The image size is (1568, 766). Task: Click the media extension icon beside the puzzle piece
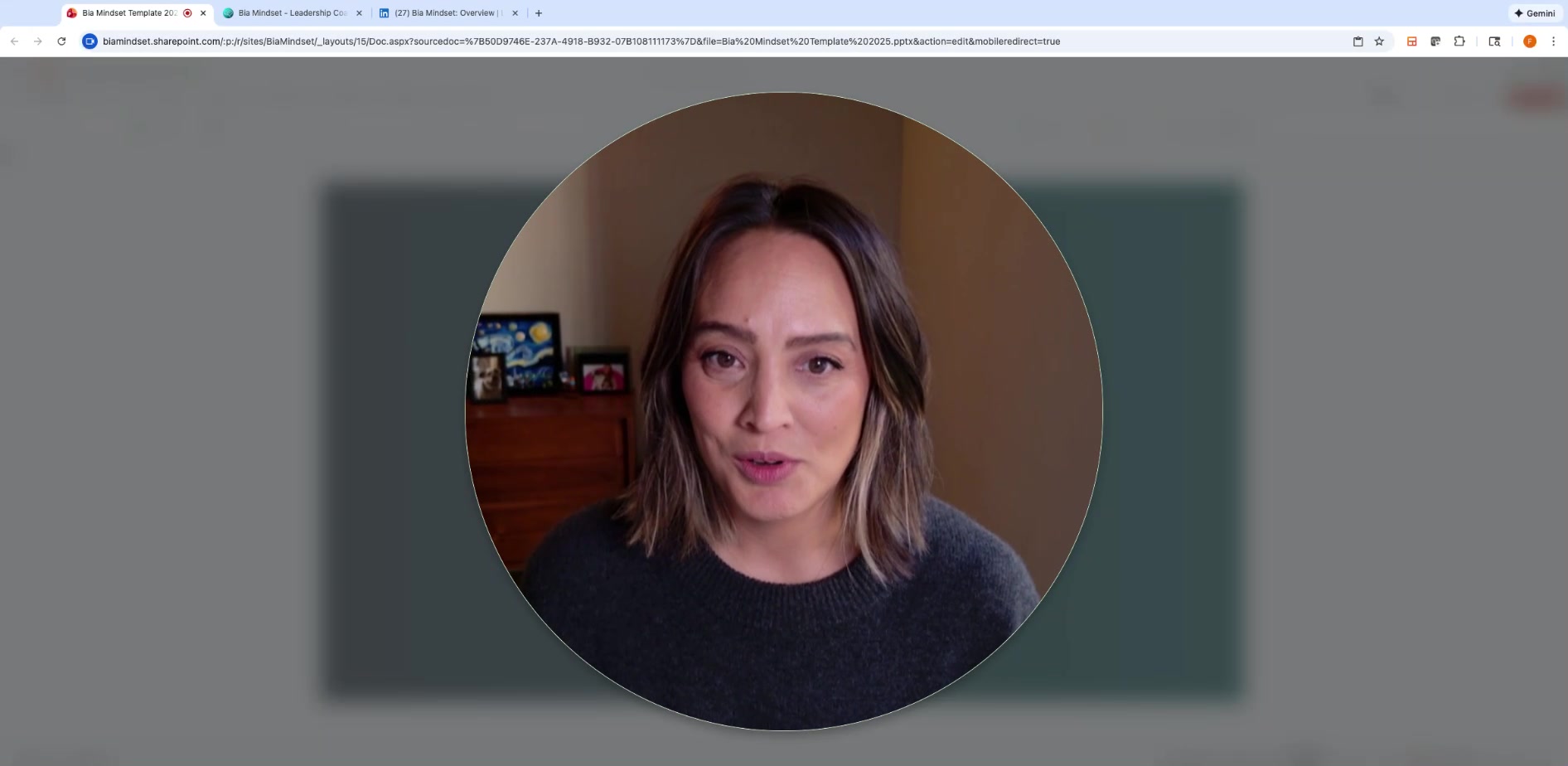coord(1435,41)
